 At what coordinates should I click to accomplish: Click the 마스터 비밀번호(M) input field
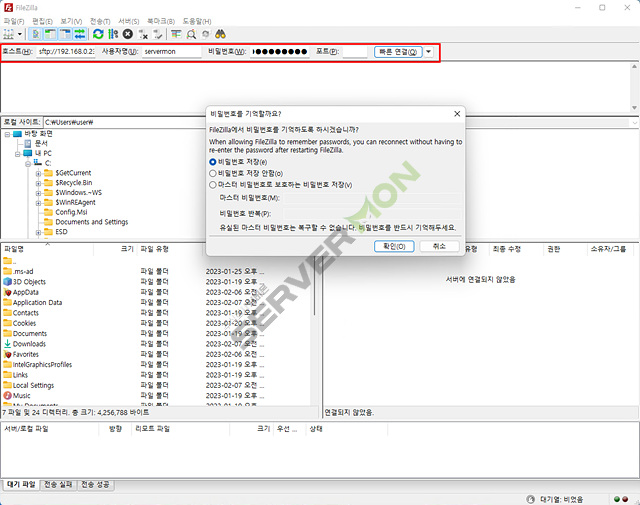pos(373,198)
